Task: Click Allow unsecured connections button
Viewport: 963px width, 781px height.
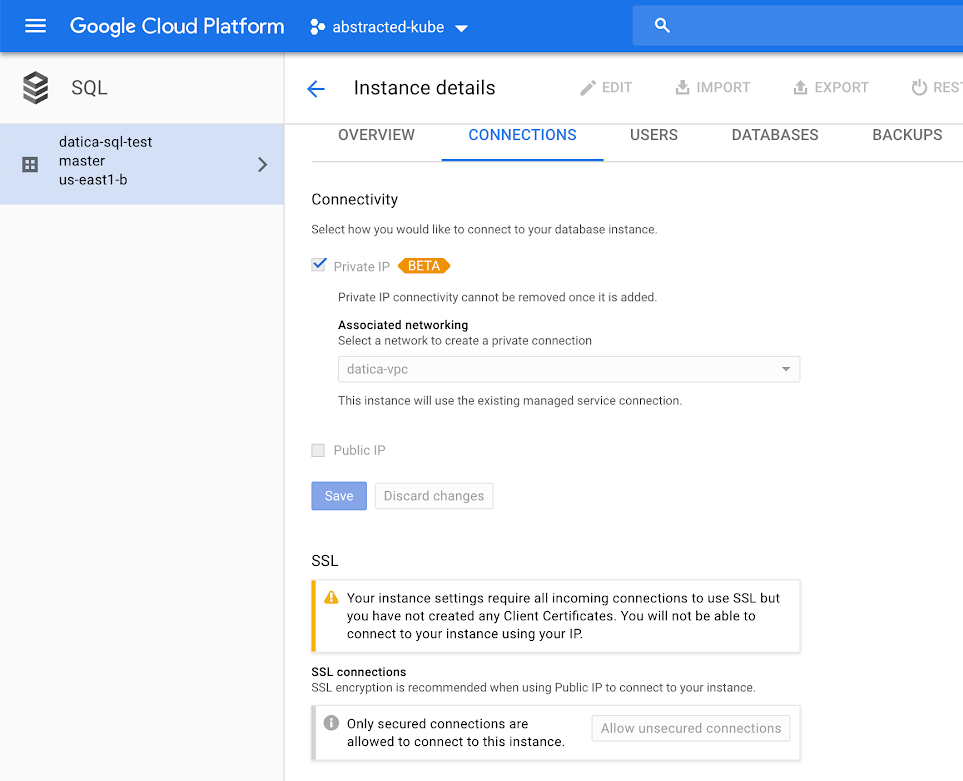Action: (691, 728)
